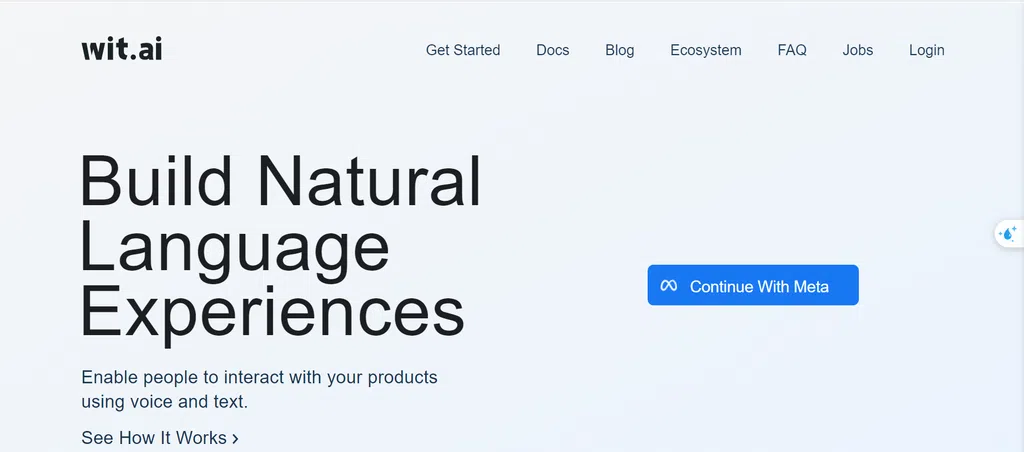Viewport: 1024px width, 452px height.
Task: Visit the Jobs nav link
Action: pos(857,50)
